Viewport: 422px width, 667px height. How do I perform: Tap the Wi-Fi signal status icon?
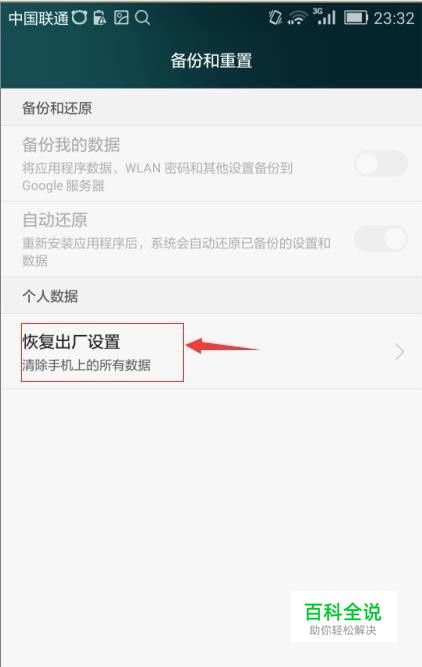(298, 18)
